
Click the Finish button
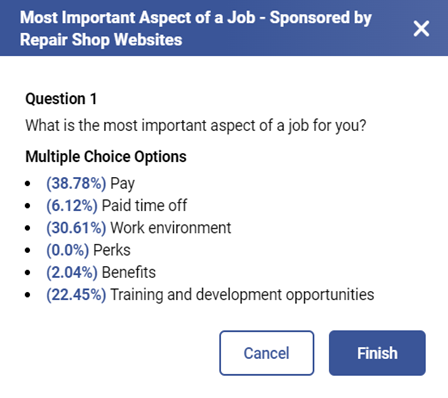(377, 353)
